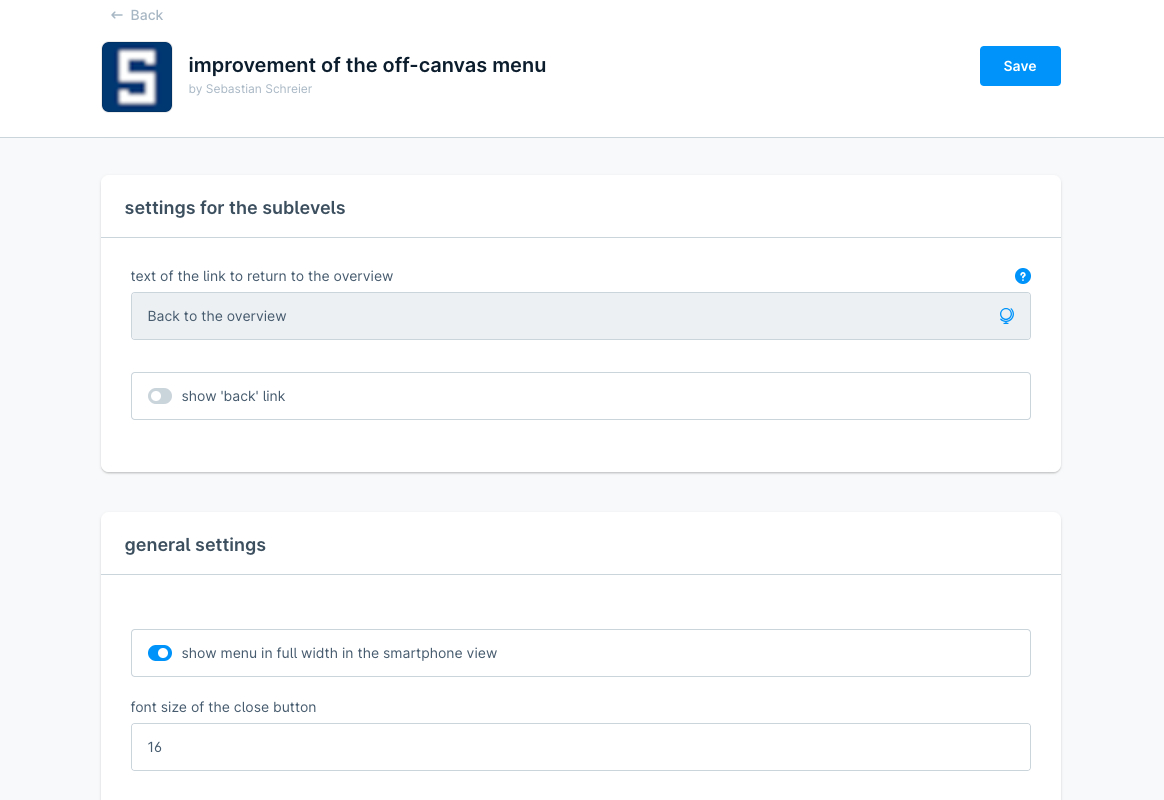This screenshot has width=1164, height=800.
Task: Go back using the Back link text
Action: [x=147, y=15]
